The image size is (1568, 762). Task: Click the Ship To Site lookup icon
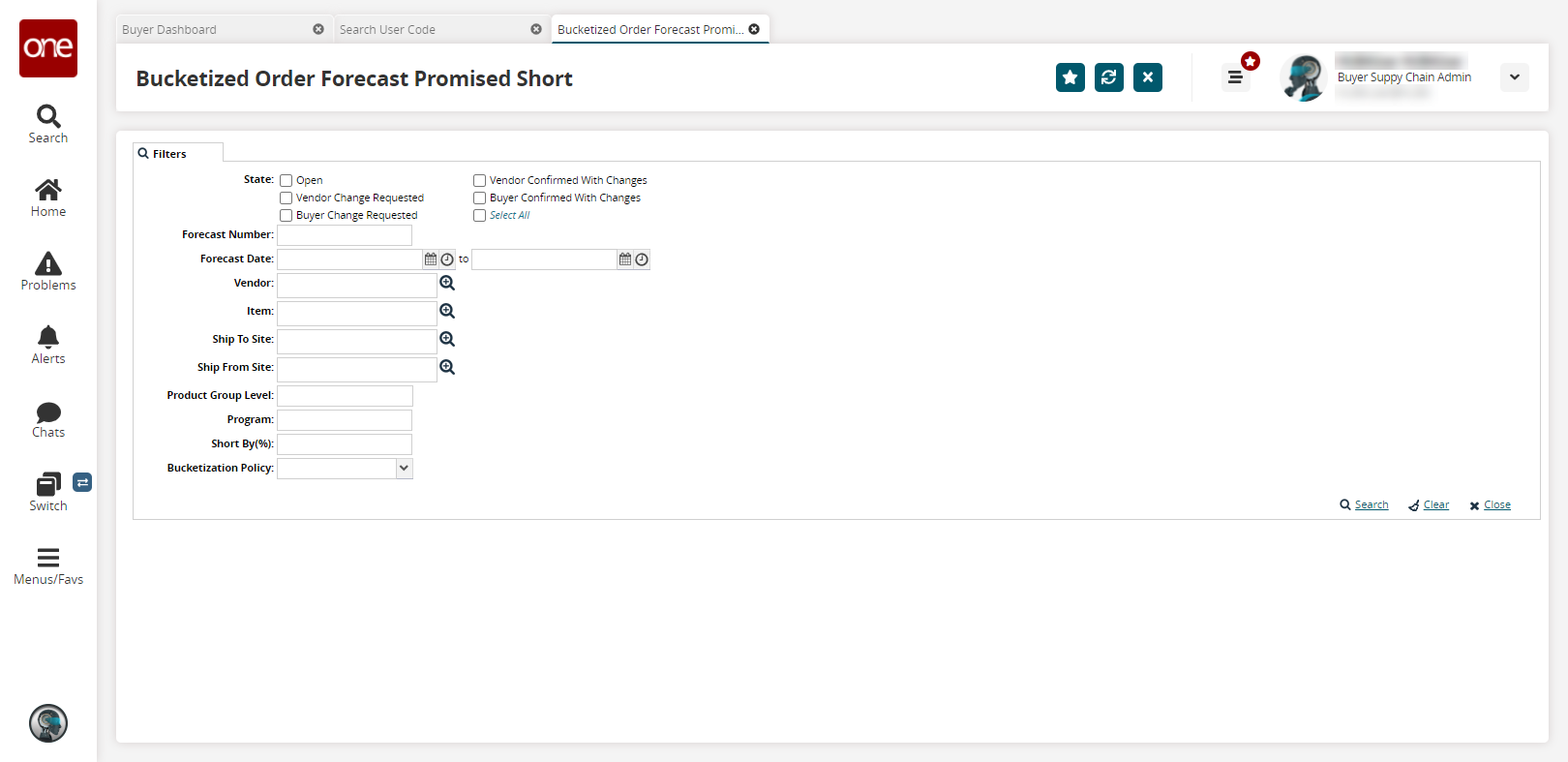point(447,339)
